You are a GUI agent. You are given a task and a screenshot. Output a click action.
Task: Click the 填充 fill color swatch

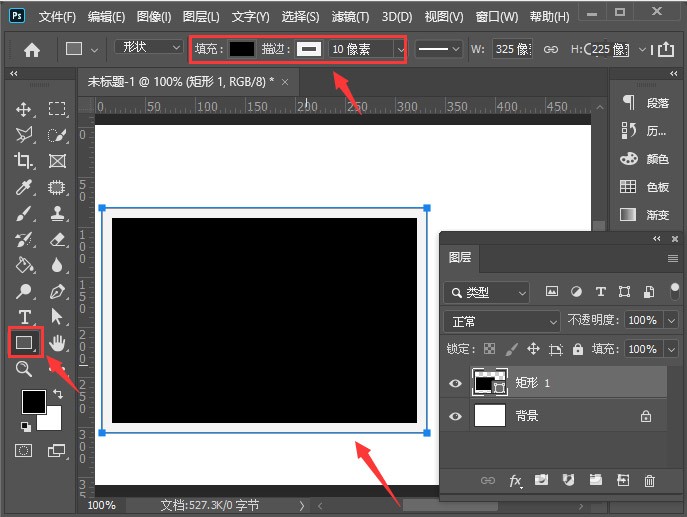[242, 49]
